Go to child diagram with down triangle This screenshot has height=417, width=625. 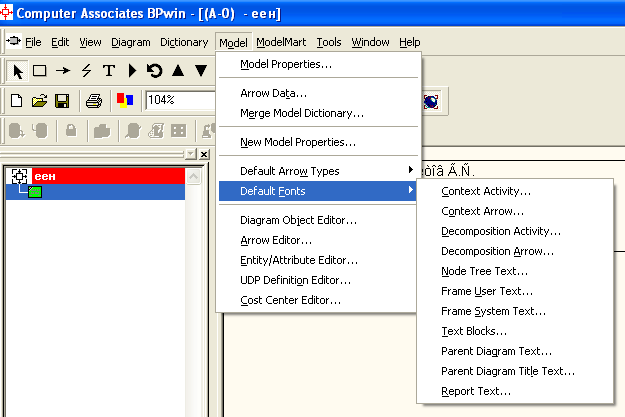(x=201, y=71)
